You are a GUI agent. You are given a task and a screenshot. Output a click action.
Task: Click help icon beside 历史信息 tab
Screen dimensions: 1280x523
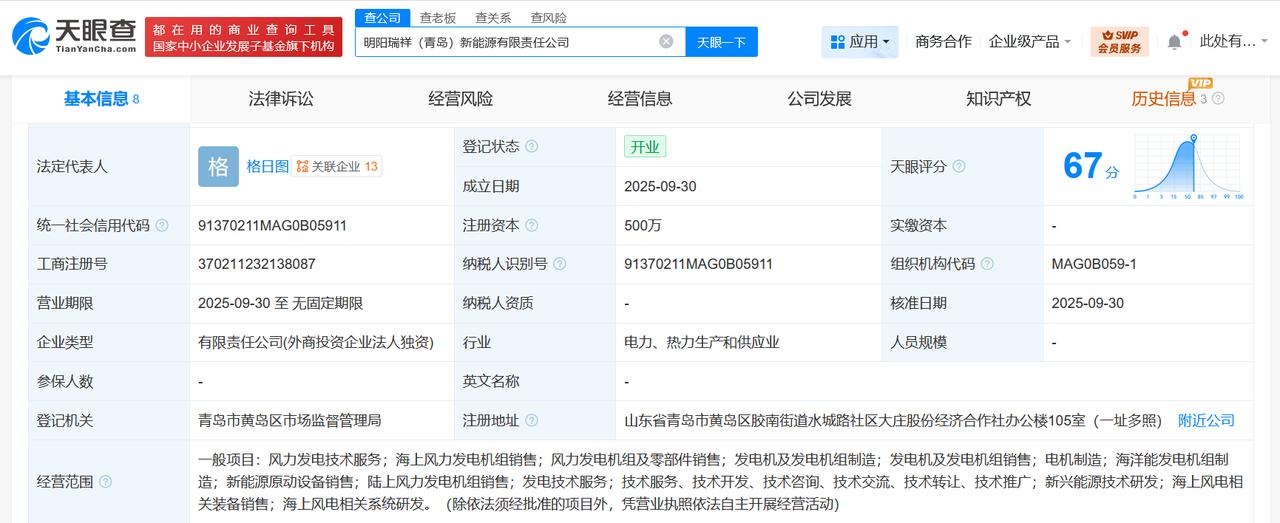point(1218,99)
